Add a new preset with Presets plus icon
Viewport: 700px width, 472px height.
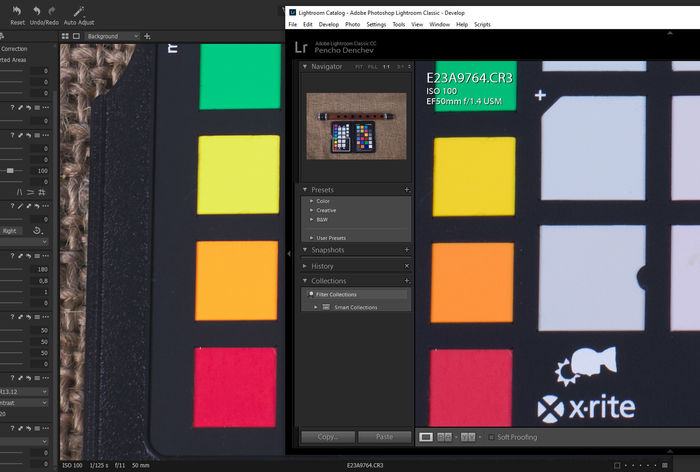coord(407,189)
